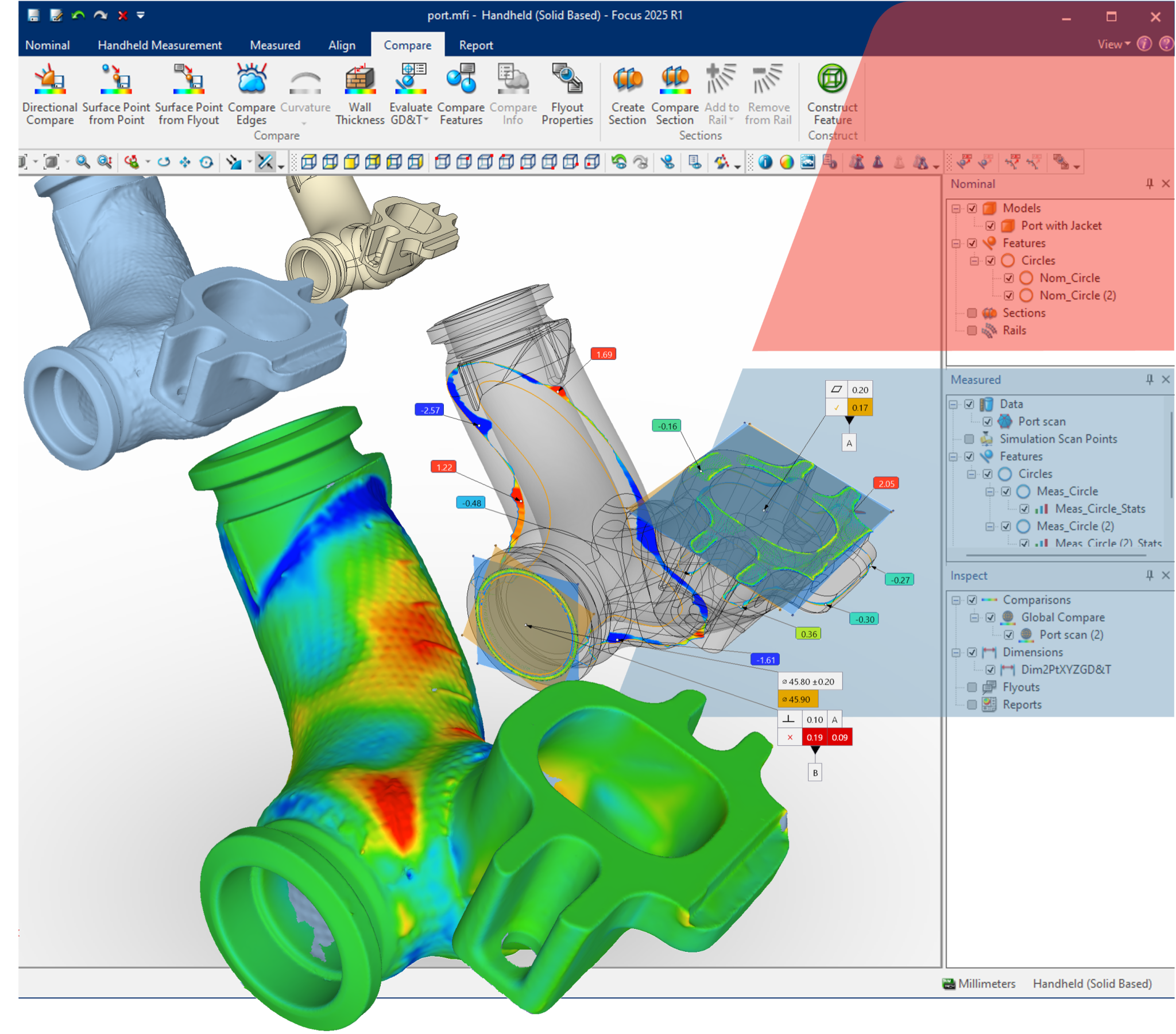Save the file from quick access toolbar
The image size is (1176, 1034).
(x=33, y=15)
